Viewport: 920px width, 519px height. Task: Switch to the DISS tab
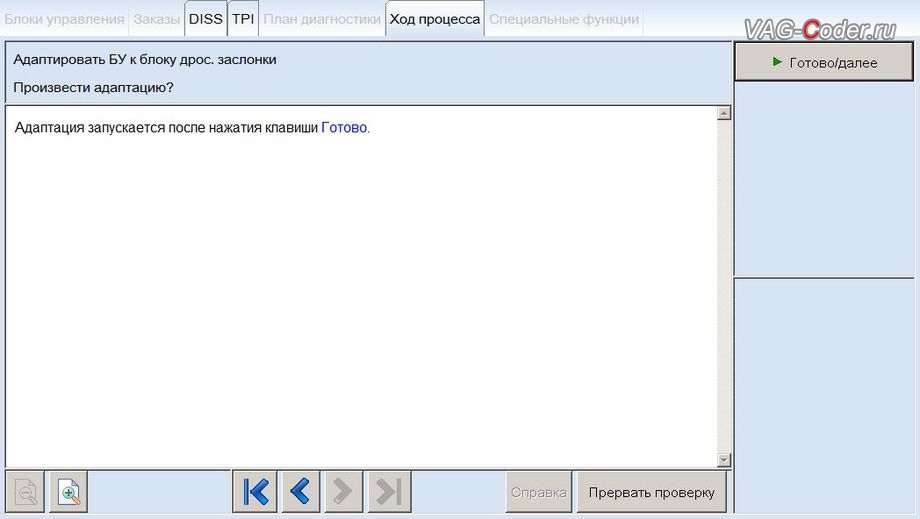click(x=205, y=19)
